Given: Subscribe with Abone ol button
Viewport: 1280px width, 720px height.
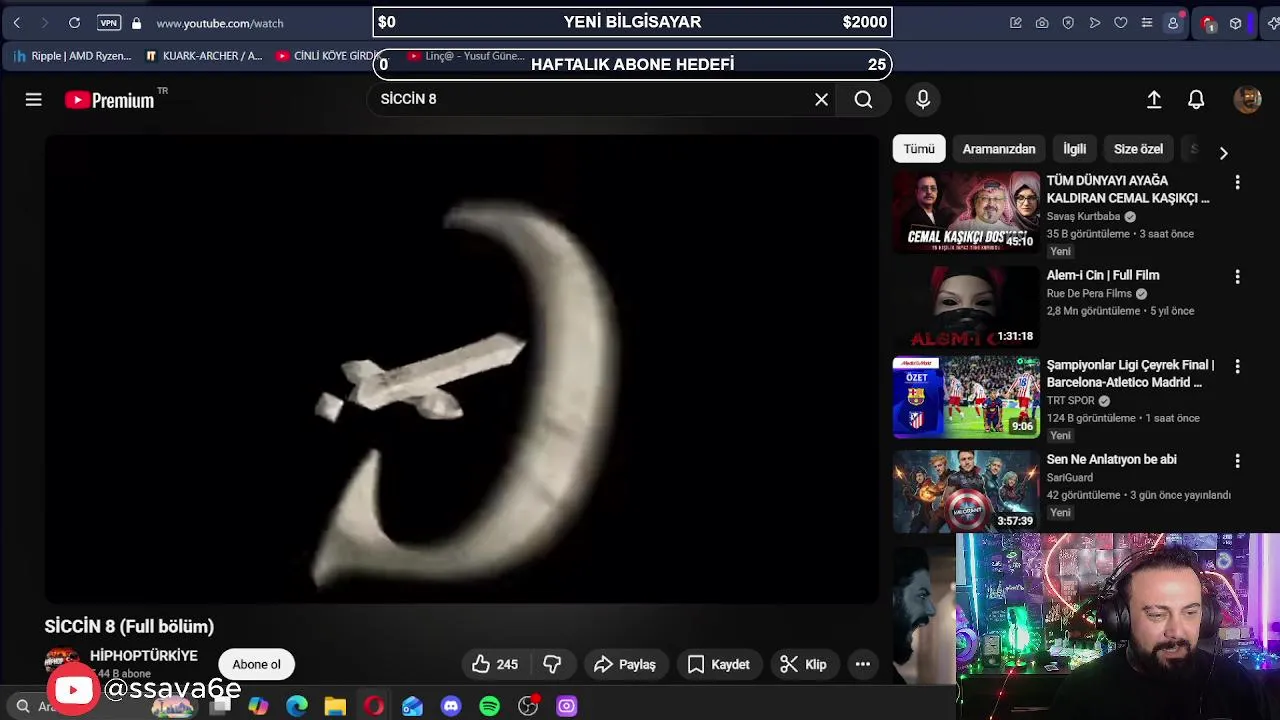Looking at the screenshot, I should 257,664.
